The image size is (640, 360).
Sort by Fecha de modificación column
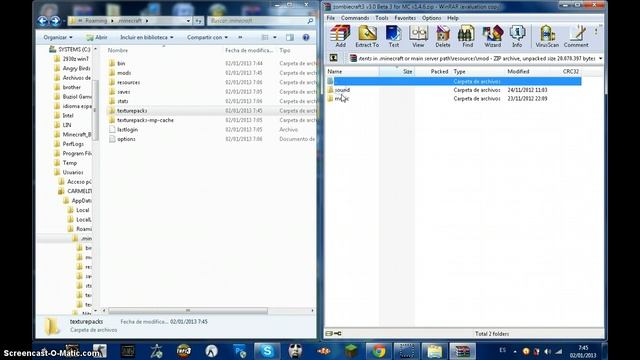(249, 50)
